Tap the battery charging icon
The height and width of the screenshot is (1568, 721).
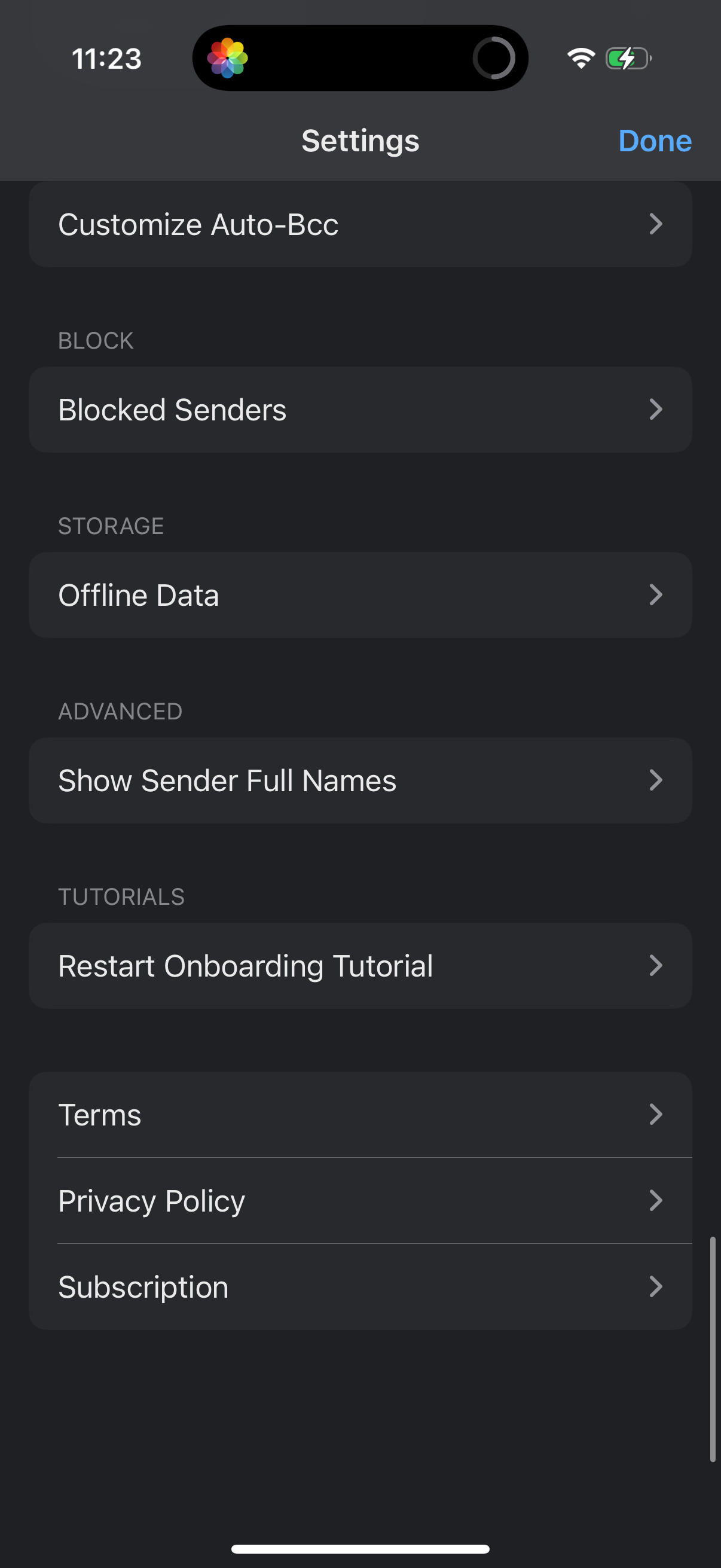tap(628, 59)
